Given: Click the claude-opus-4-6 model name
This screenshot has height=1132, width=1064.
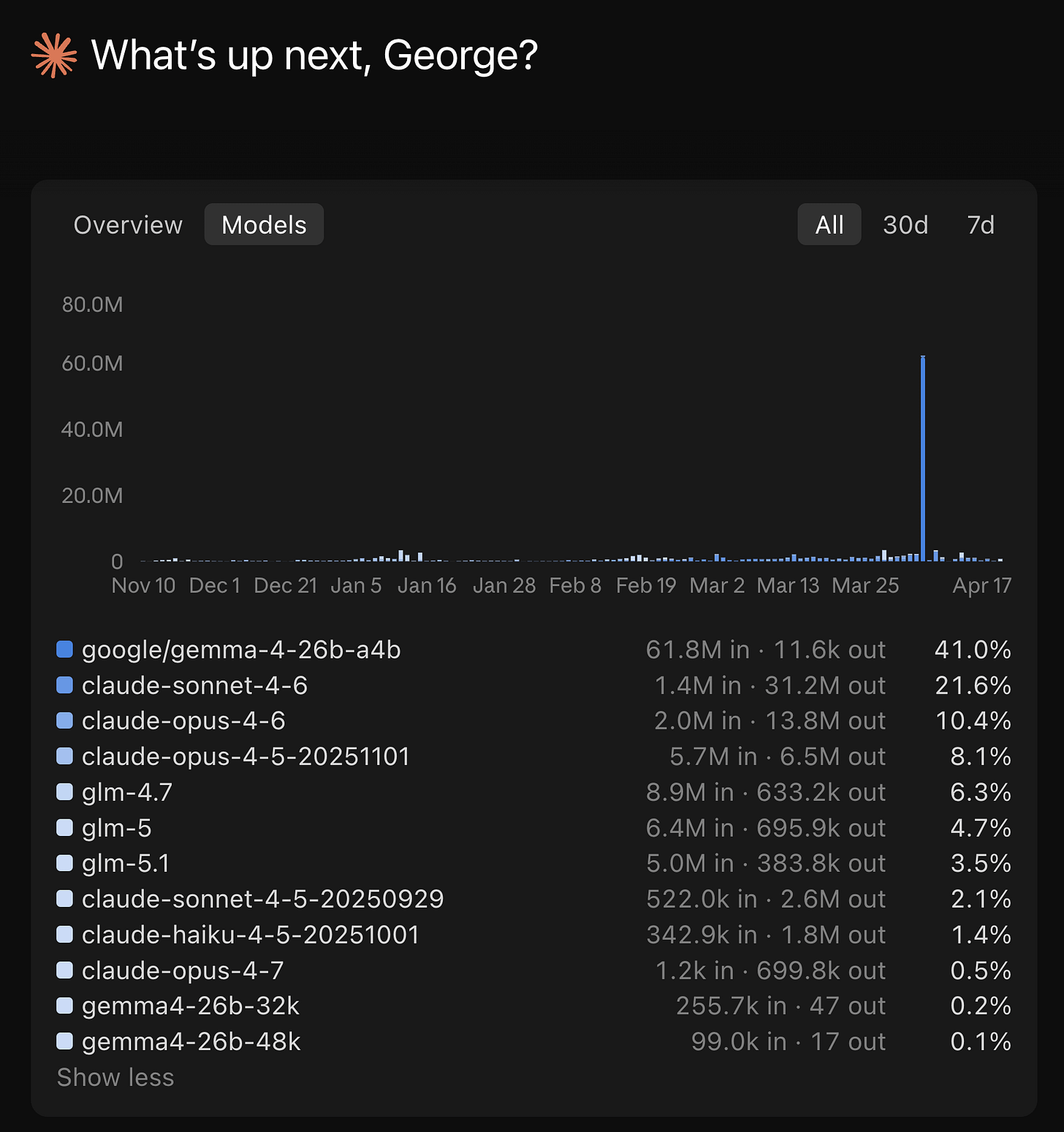Looking at the screenshot, I should pyautogui.click(x=183, y=721).
